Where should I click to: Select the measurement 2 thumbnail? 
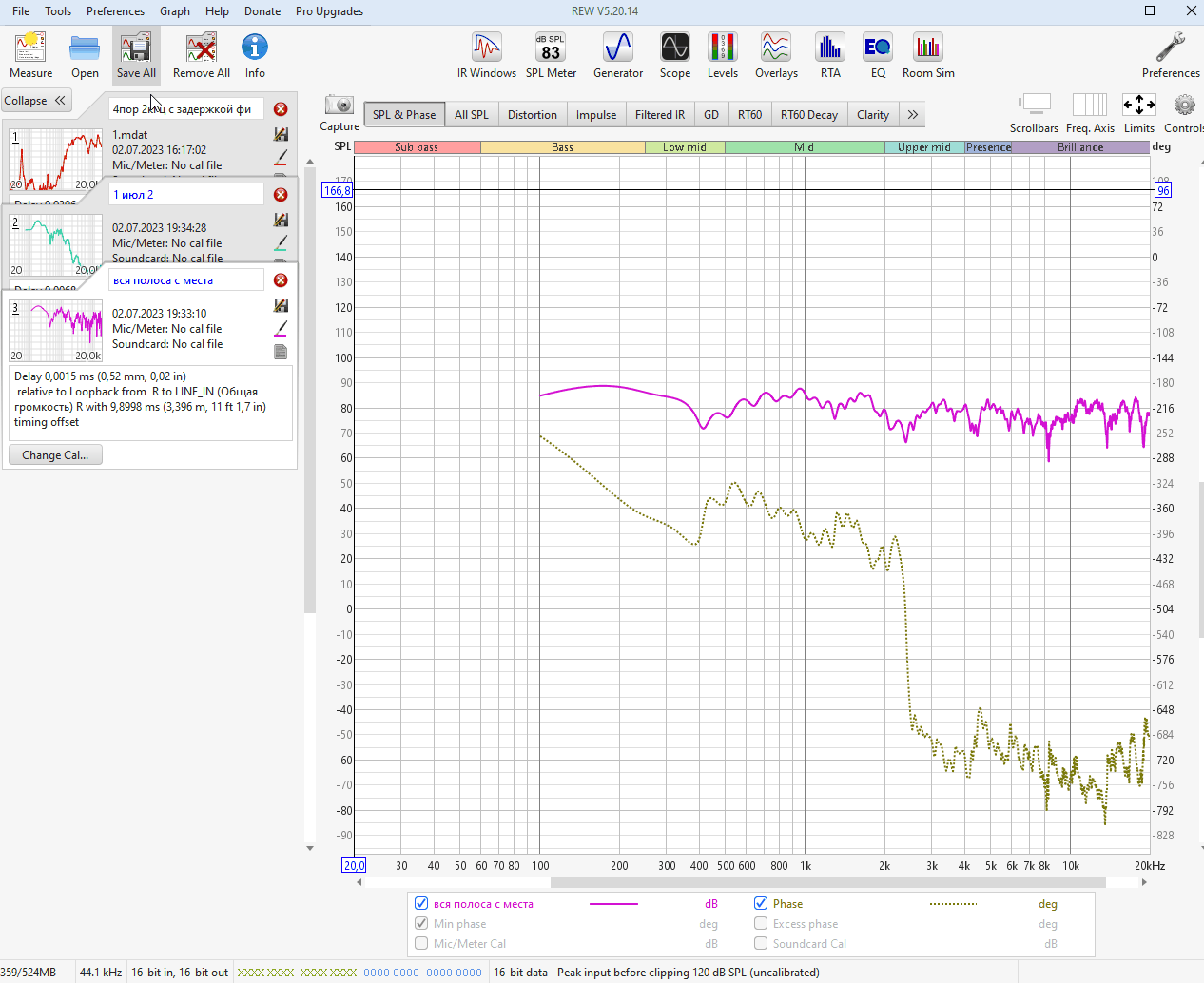click(x=56, y=245)
